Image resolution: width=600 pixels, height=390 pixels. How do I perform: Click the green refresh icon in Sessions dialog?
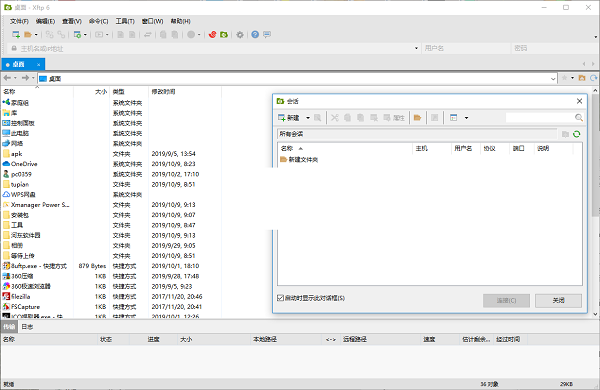577,134
